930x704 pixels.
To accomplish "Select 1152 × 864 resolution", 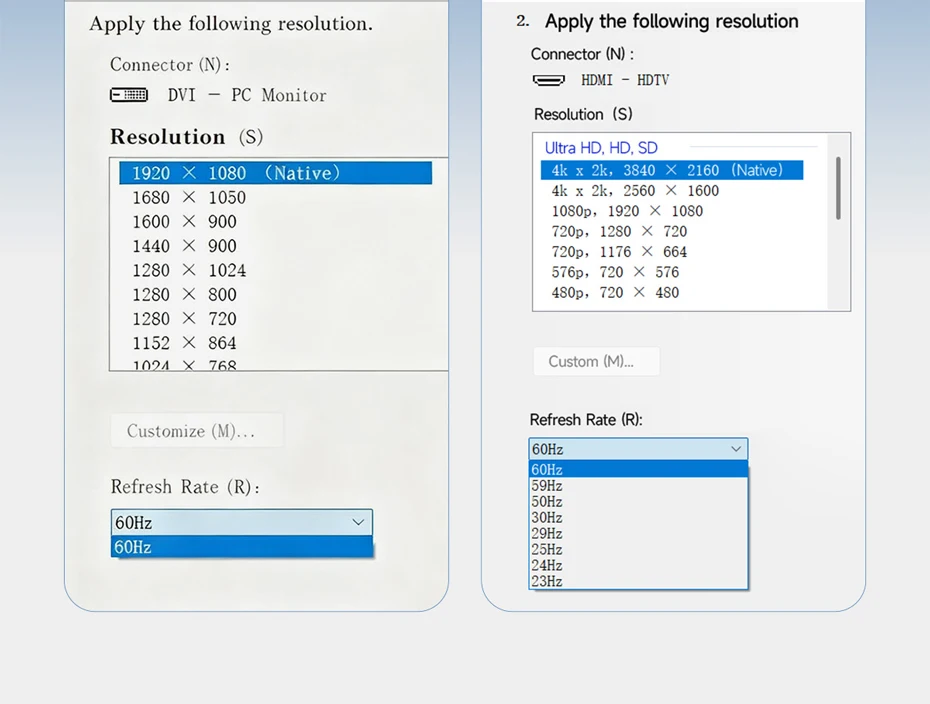I will (184, 343).
